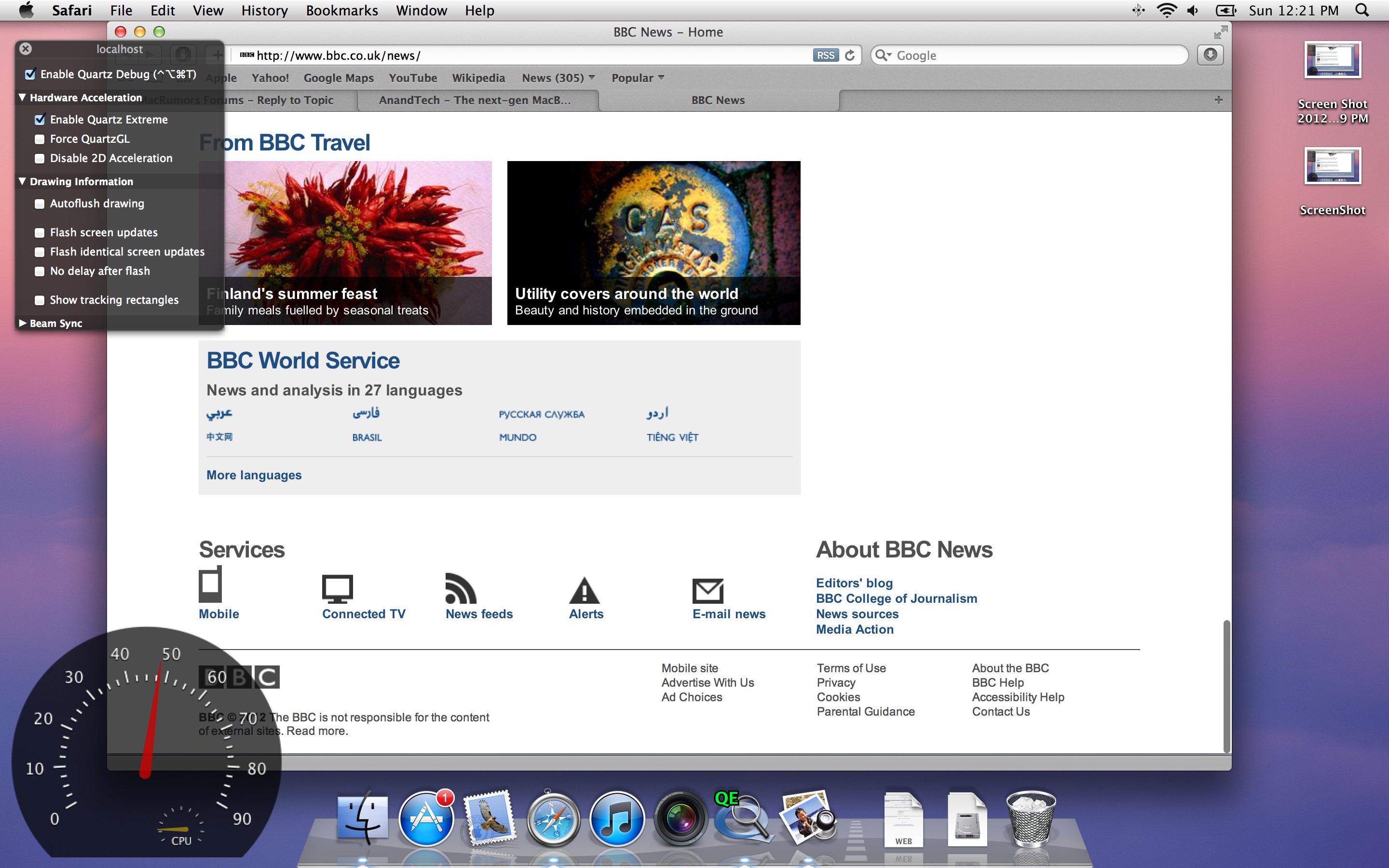This screenshot has width=1389, height=868.
Task: Open the Apple menu
Action: pos(26,10)
